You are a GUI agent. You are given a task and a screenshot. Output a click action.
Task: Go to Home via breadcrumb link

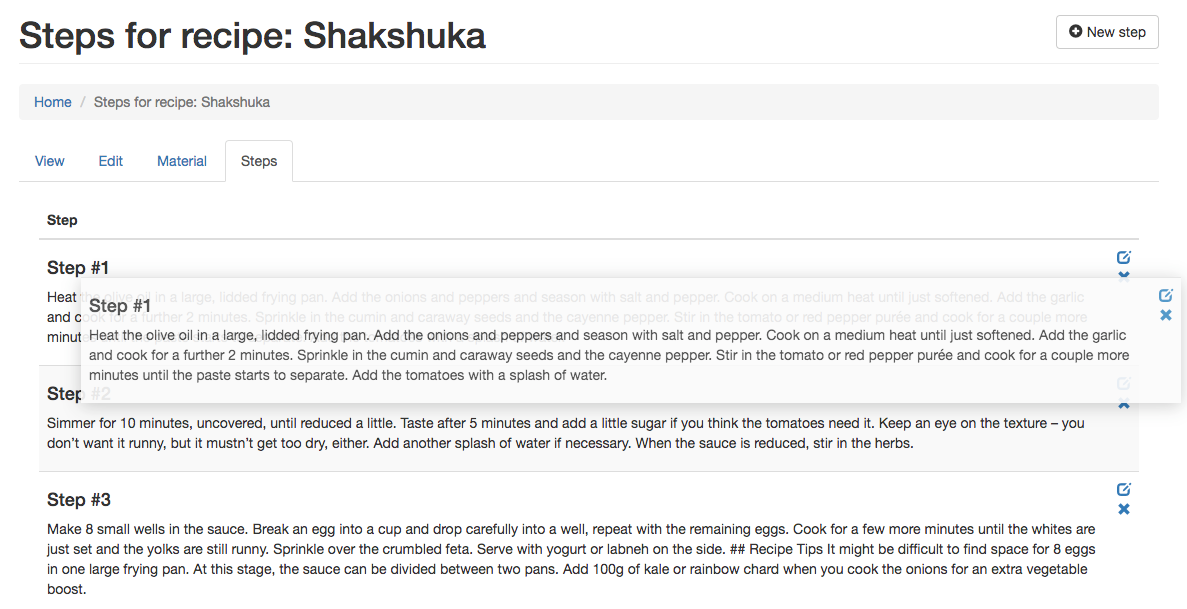(x=53, y=102)
